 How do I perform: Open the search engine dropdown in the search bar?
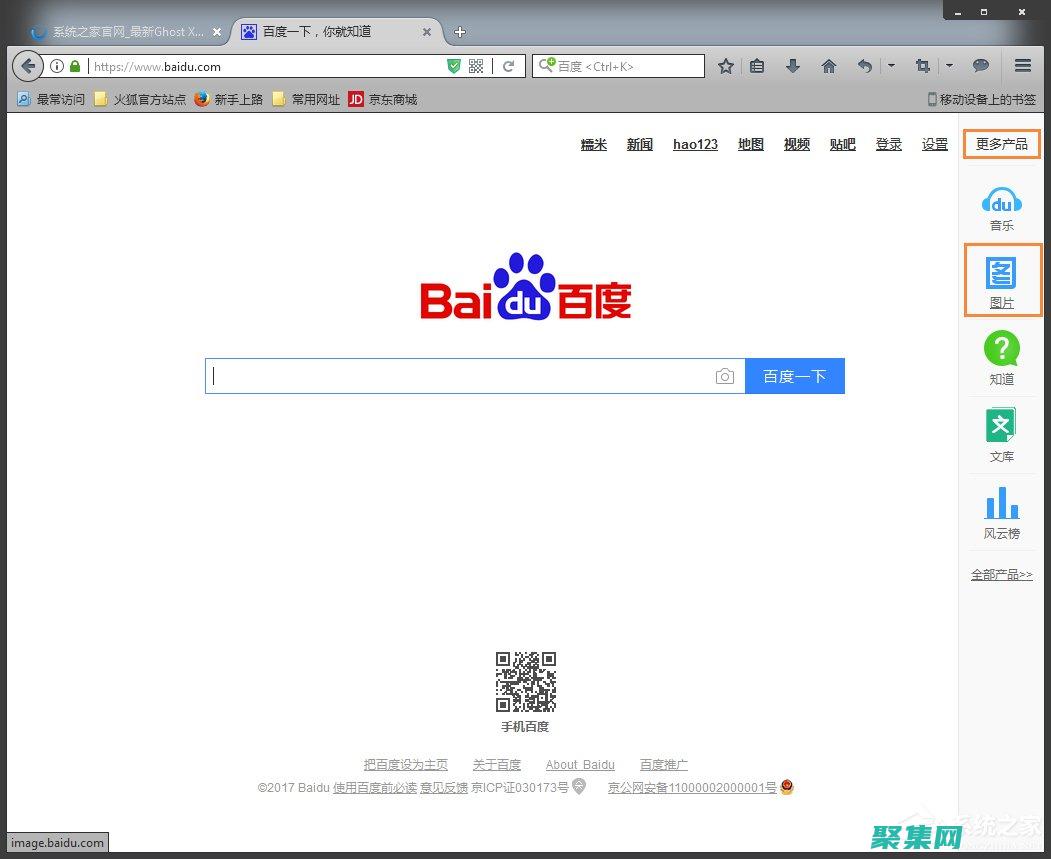point(545,66)
